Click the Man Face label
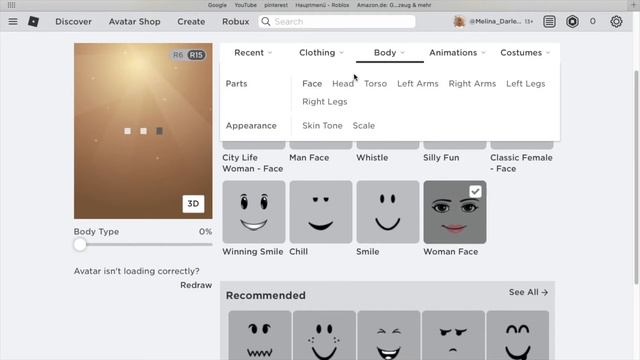 tap(309, 158)
